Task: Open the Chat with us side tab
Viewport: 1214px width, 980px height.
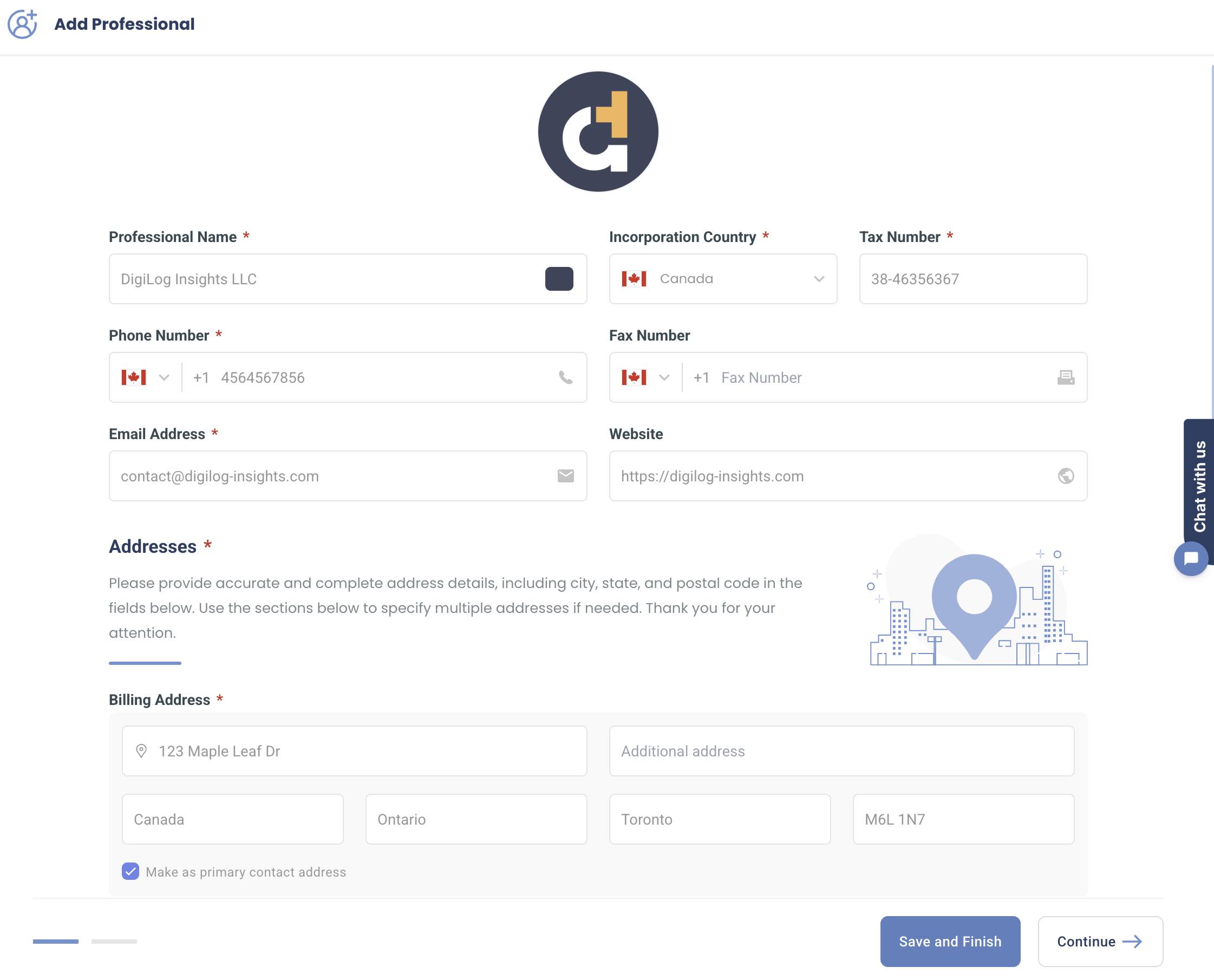Action: pos(1199,486)
